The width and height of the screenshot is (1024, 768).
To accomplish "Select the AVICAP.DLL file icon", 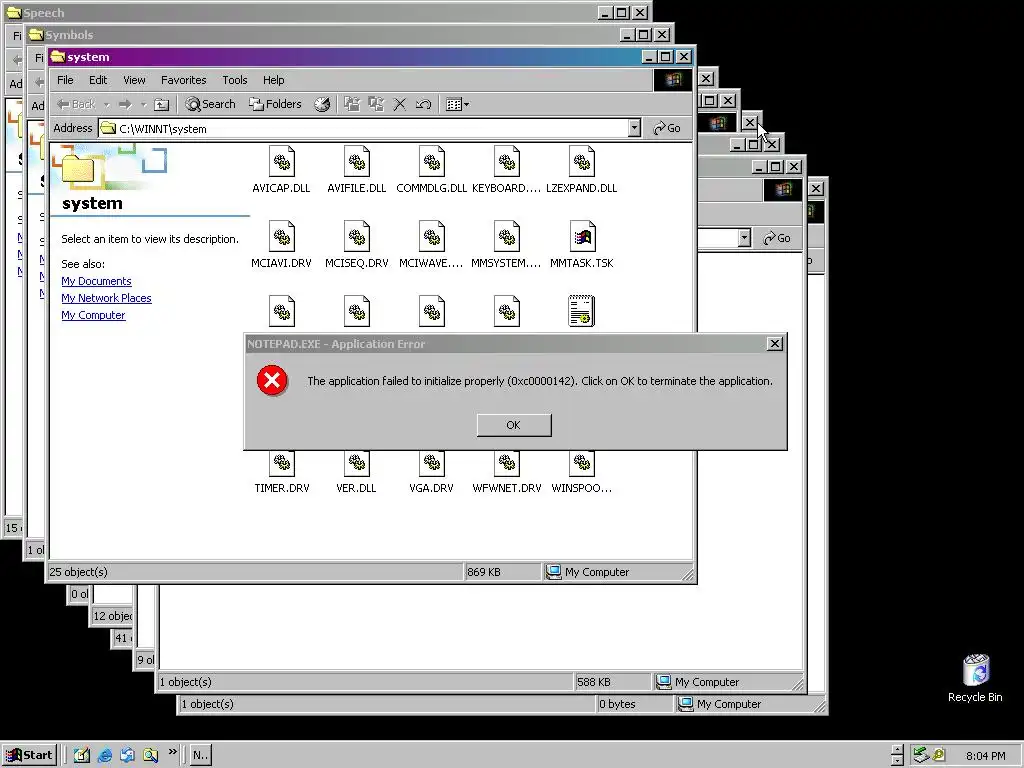I will tap(281, 161).
